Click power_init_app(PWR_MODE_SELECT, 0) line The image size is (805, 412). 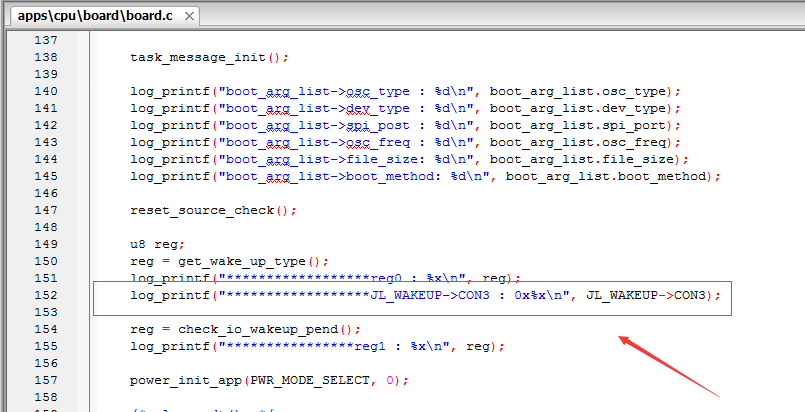click(x=269, y=380)
